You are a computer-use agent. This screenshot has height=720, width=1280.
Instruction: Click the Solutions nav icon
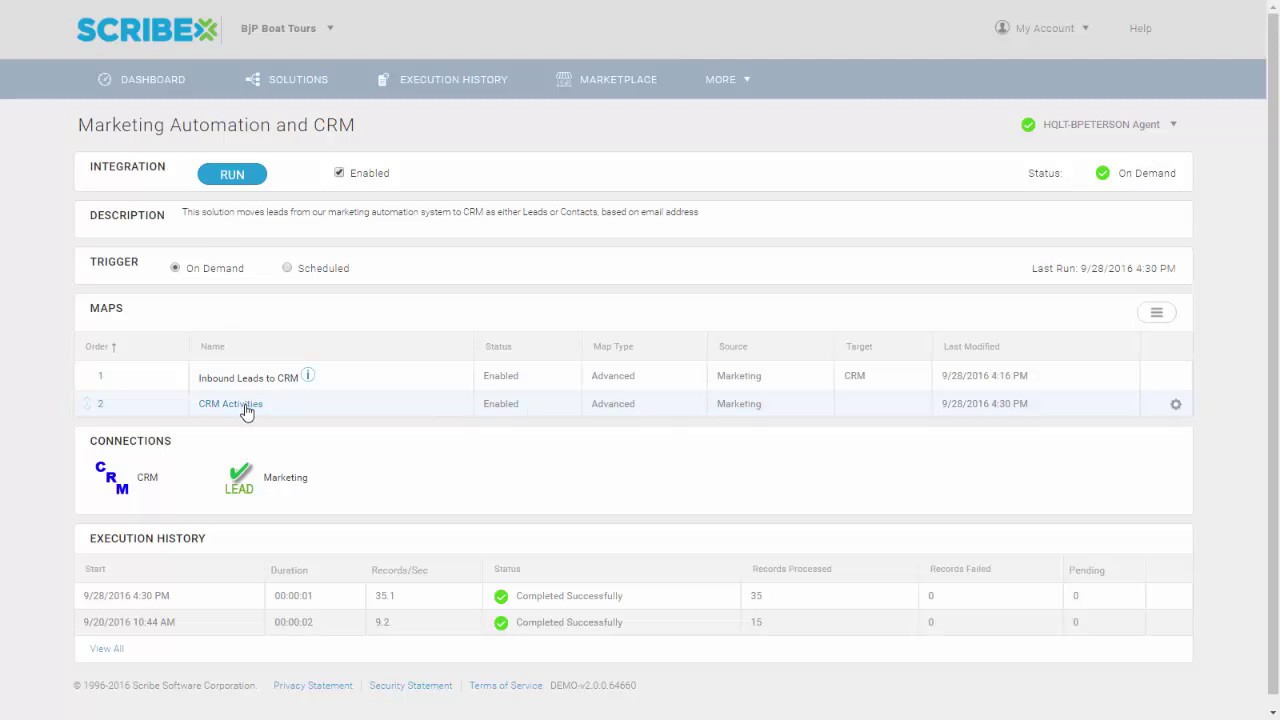pos(253,79)
